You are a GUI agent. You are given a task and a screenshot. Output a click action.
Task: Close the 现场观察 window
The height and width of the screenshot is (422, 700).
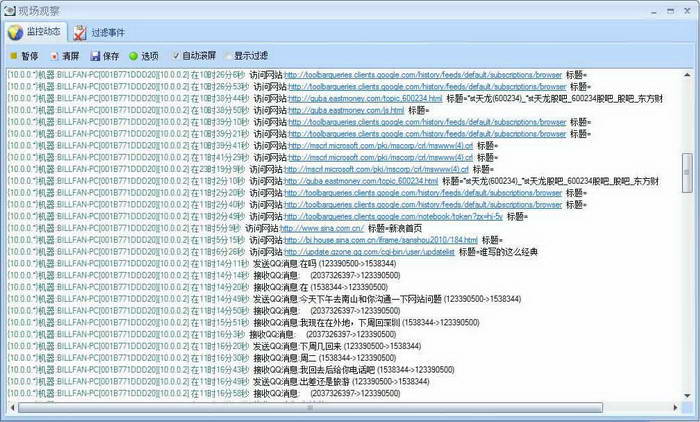pyautogui.click(x=688, y=11)
